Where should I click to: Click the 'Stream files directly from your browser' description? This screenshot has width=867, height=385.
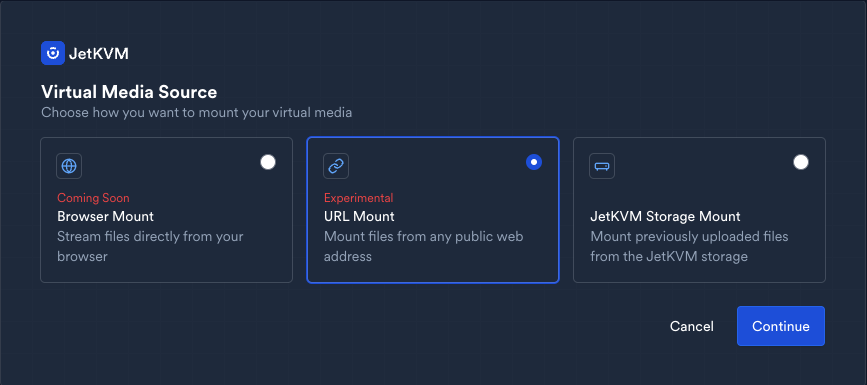click(150, 247)
